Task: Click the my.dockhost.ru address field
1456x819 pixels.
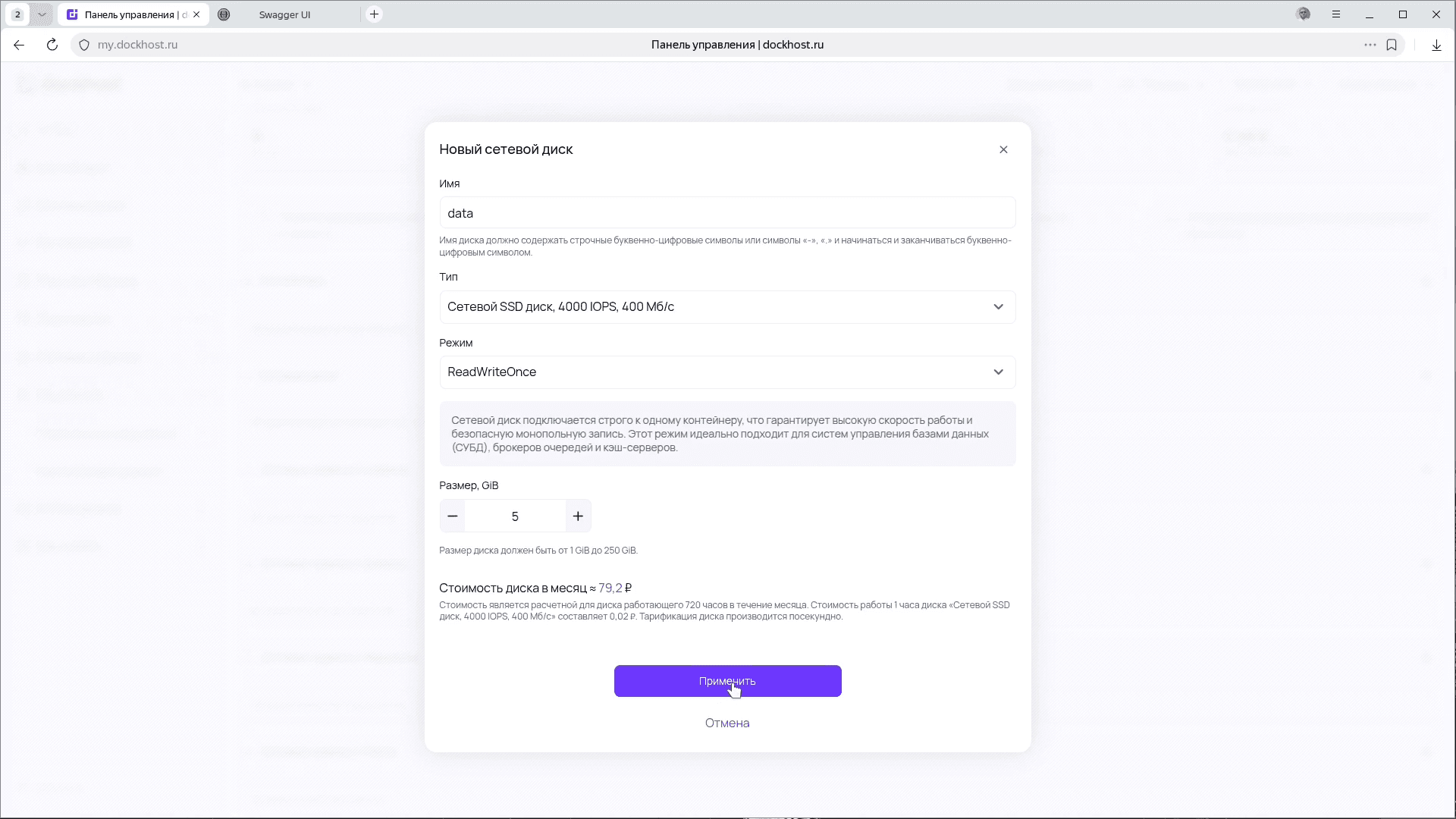Action: coord(137,45)
